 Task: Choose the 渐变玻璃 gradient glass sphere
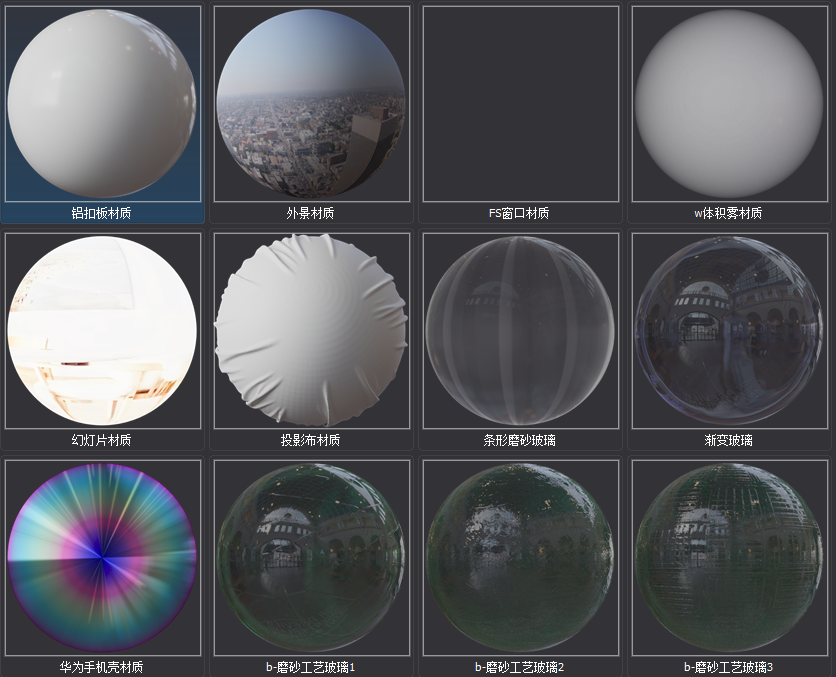click(x=729, y=330)
